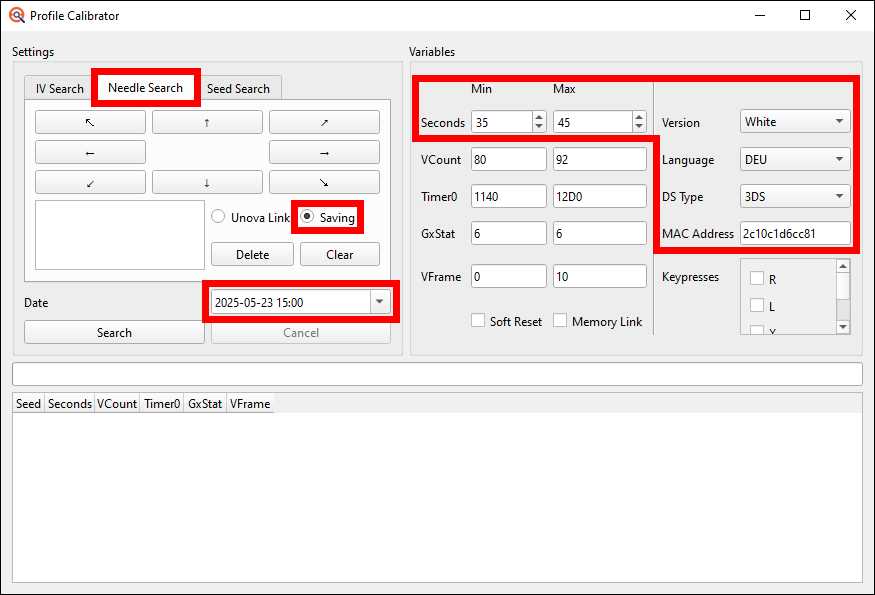Screen dimensions: 875x595
Task: Click the up-right diagonal arrow needle button
Action: [x=323, y=121]
